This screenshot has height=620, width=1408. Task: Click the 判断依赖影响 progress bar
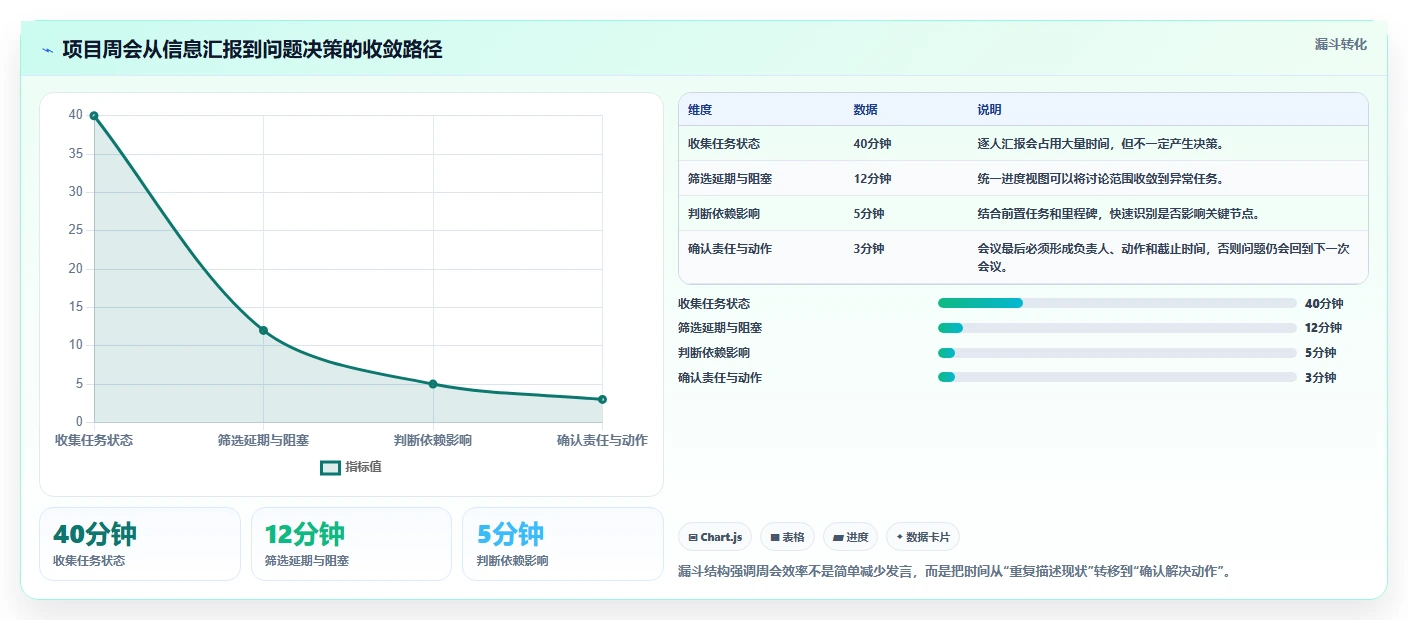(x=1117, y=353)
